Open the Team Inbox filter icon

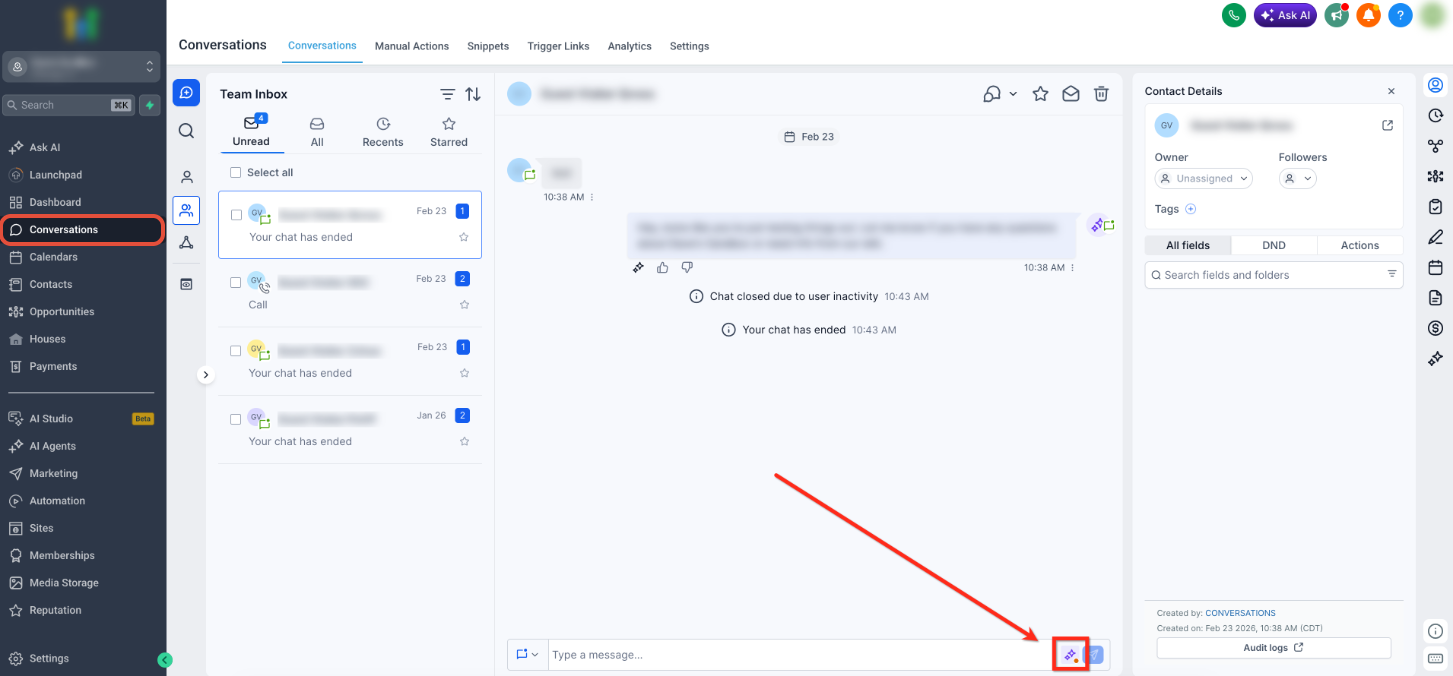[x=448, y=94]
